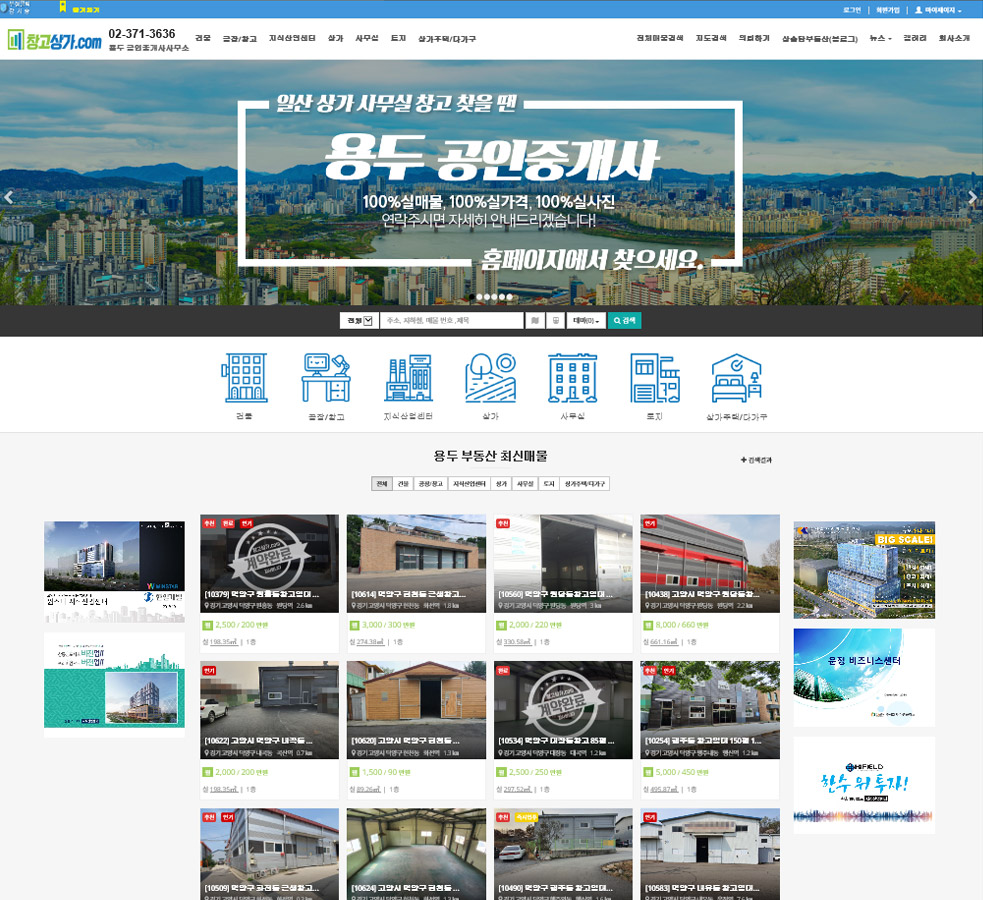Click the 건물 building category icon

(244, 378)
